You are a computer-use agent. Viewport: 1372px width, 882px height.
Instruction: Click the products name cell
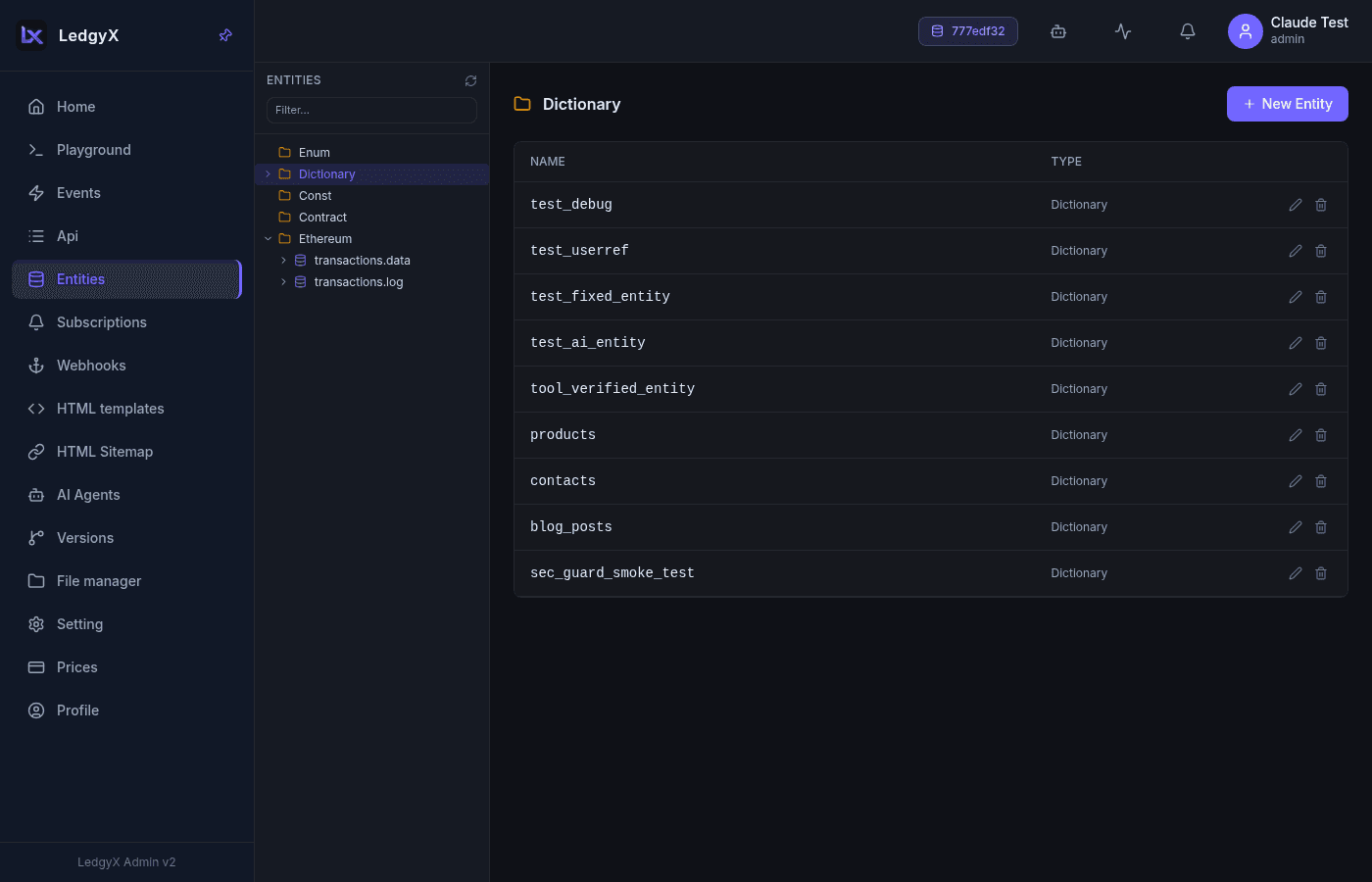tap(563, 435)
